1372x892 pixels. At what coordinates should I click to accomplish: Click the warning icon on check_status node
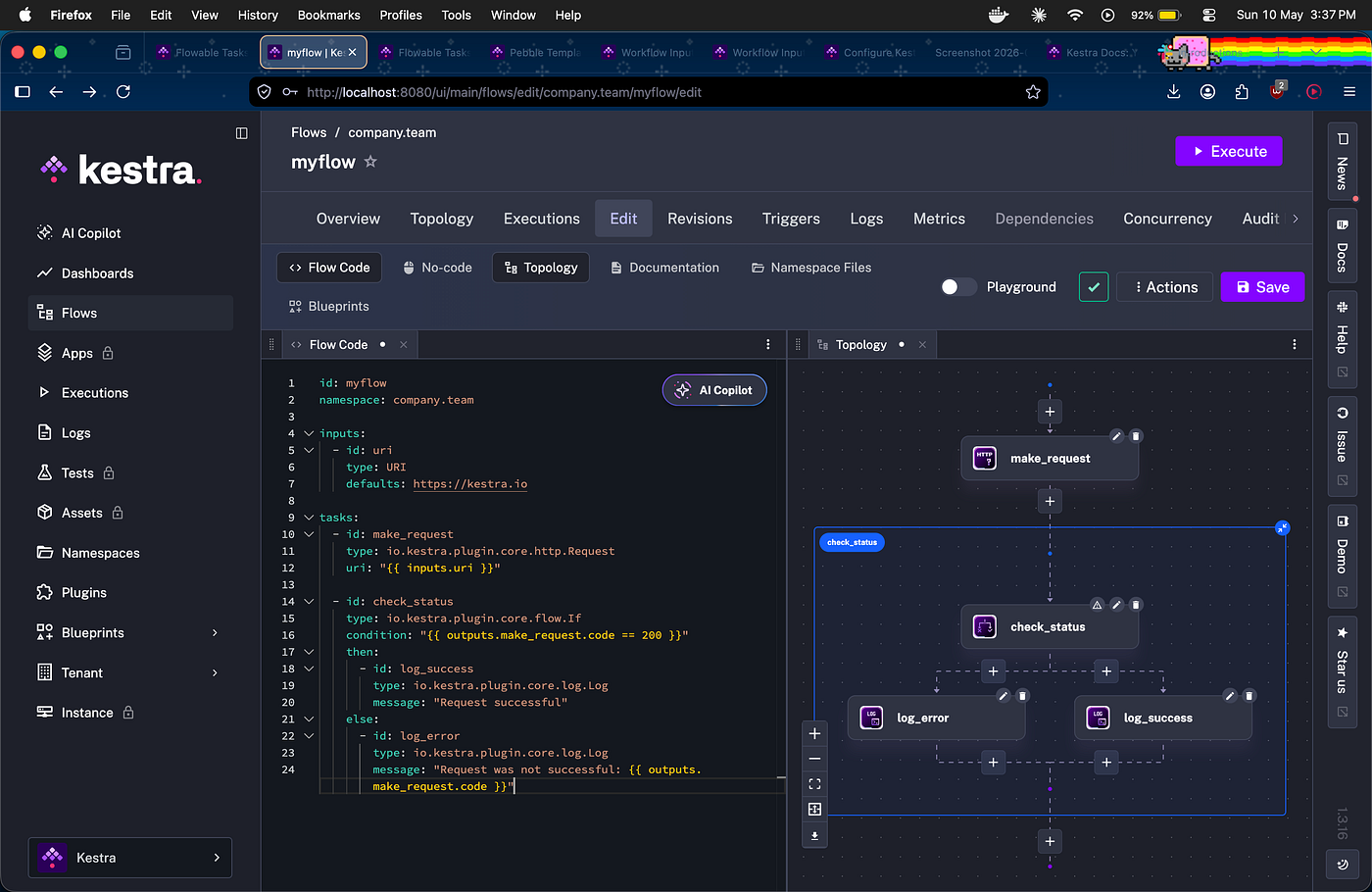(1097, 605)
